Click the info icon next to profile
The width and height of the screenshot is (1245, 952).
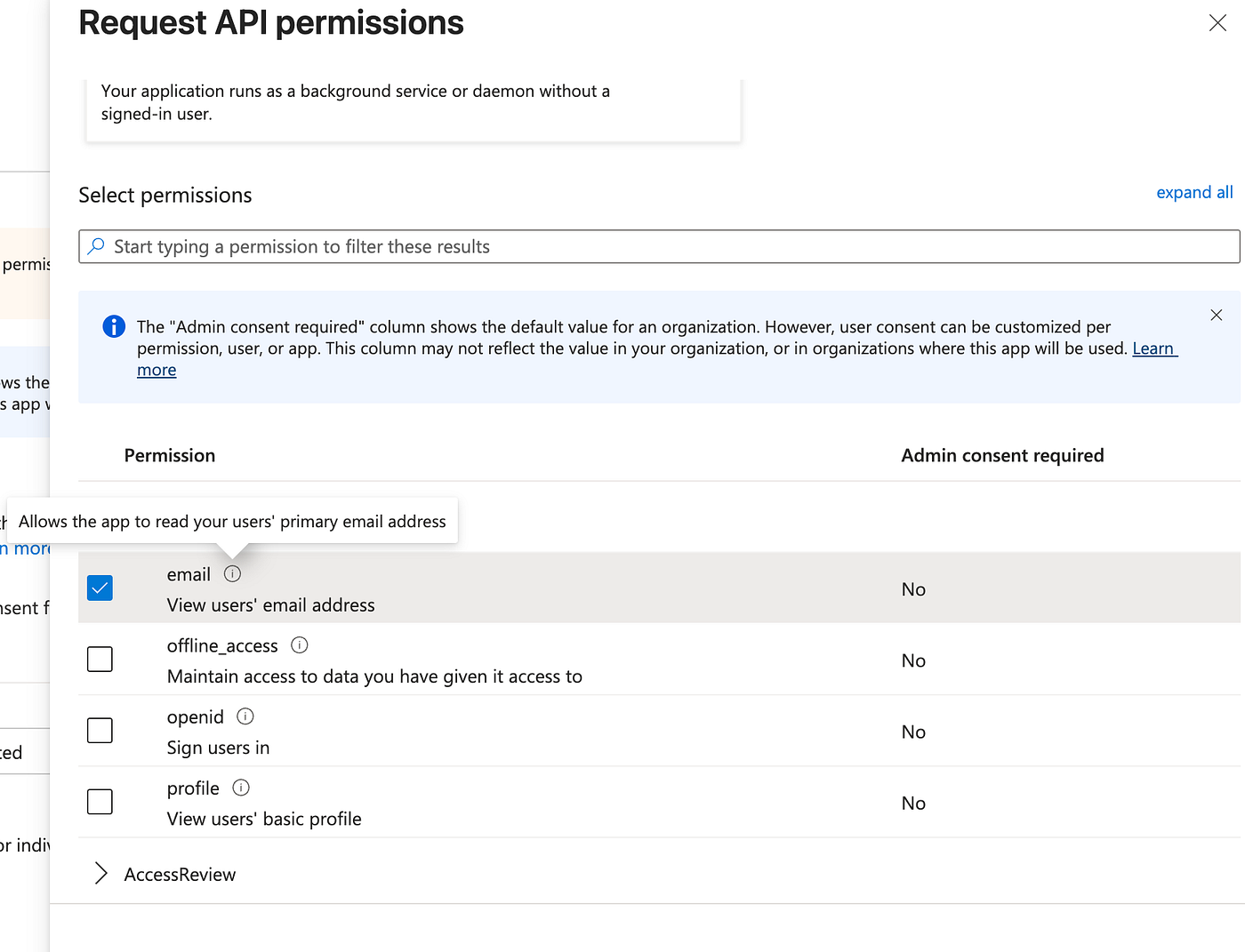[x=241, y=788]
